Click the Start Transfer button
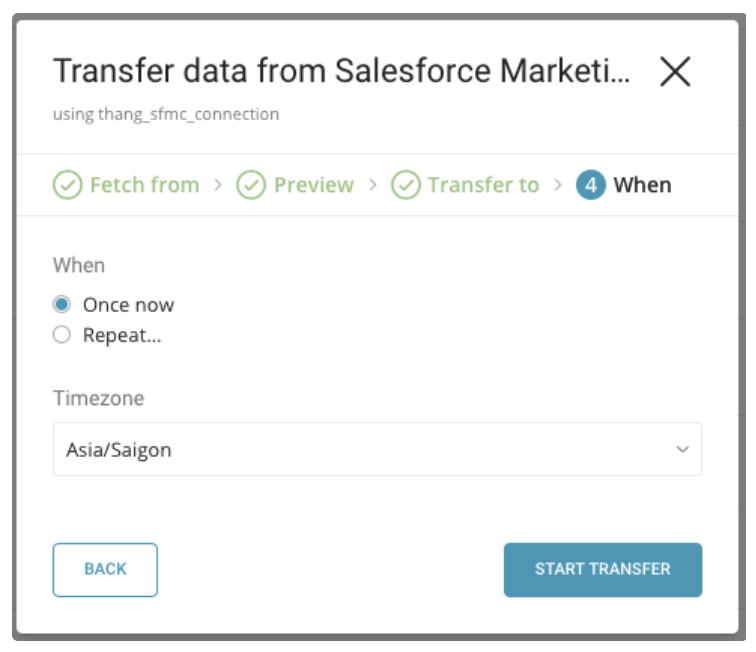Image resolution: width=756 pixels, height=652 pixels. point(602,569)
